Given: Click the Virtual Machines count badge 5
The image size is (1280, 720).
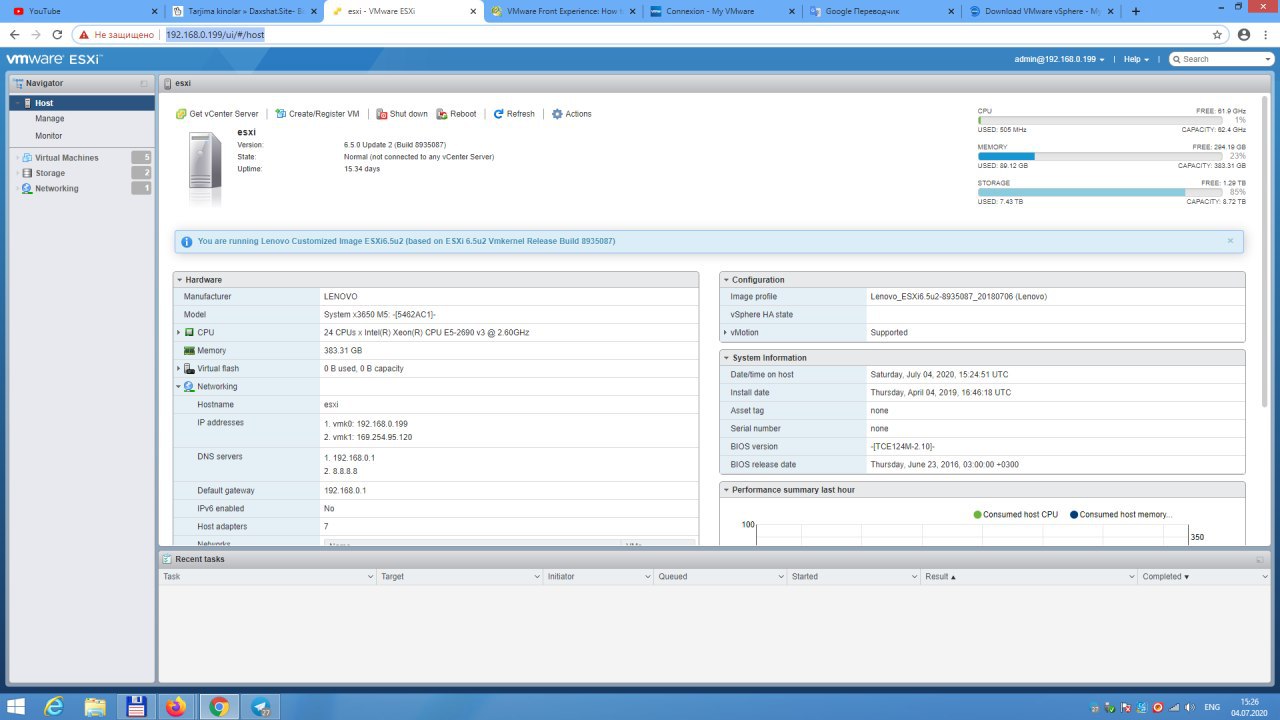Looking at the screenshot, I should (x=141, y=158).
